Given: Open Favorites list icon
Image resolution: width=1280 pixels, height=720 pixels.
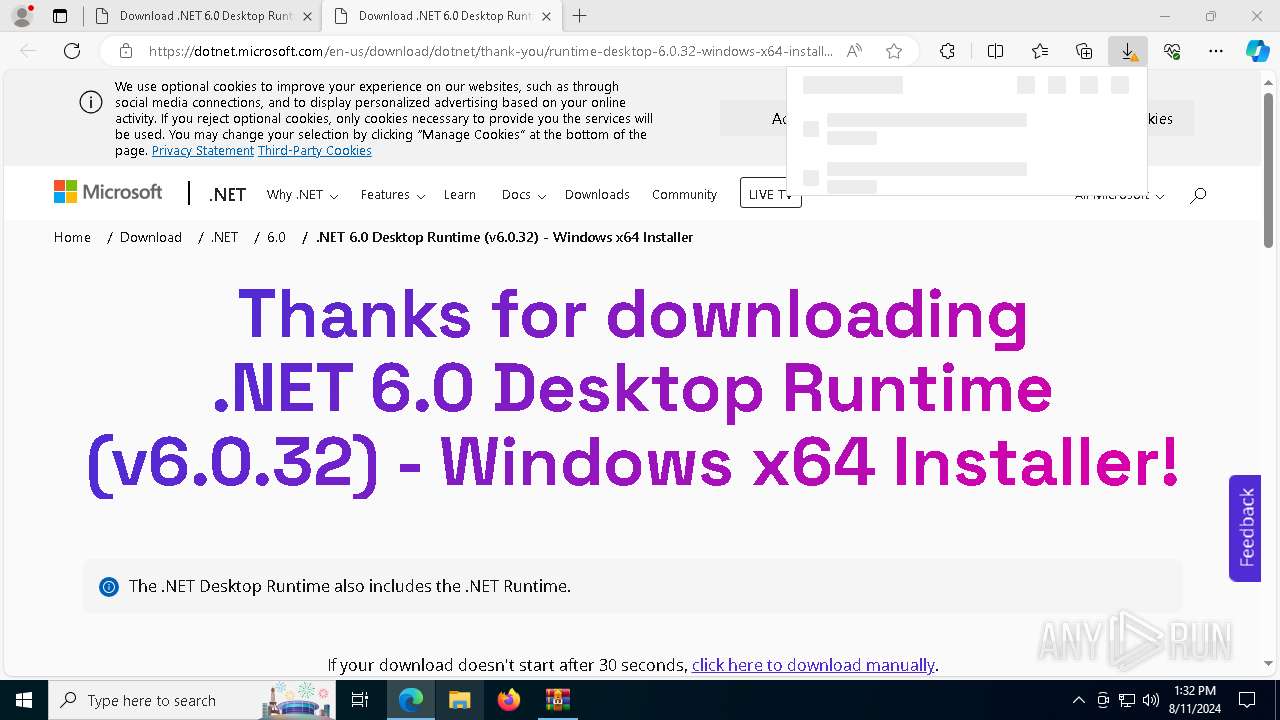Looking at the screenshot, I should click(x=1040, y=51).
